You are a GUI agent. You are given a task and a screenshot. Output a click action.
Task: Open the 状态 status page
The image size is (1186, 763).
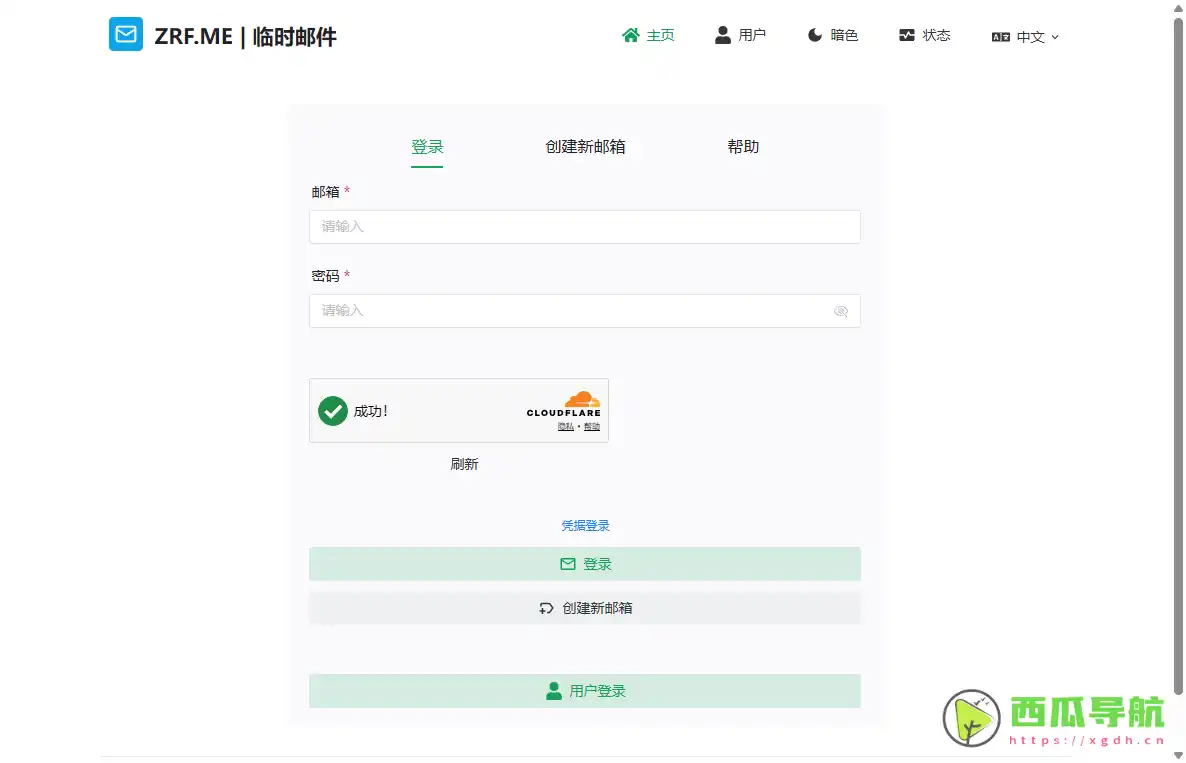924,36
